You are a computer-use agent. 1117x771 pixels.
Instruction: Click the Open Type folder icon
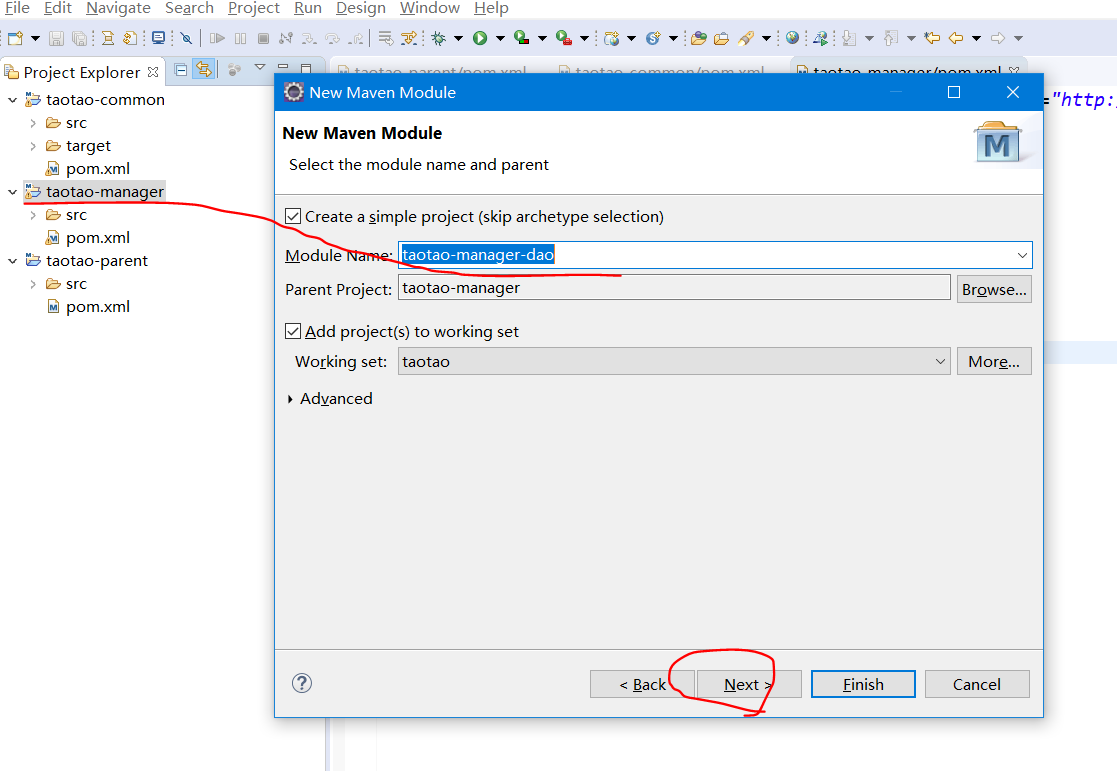point(699,38)
